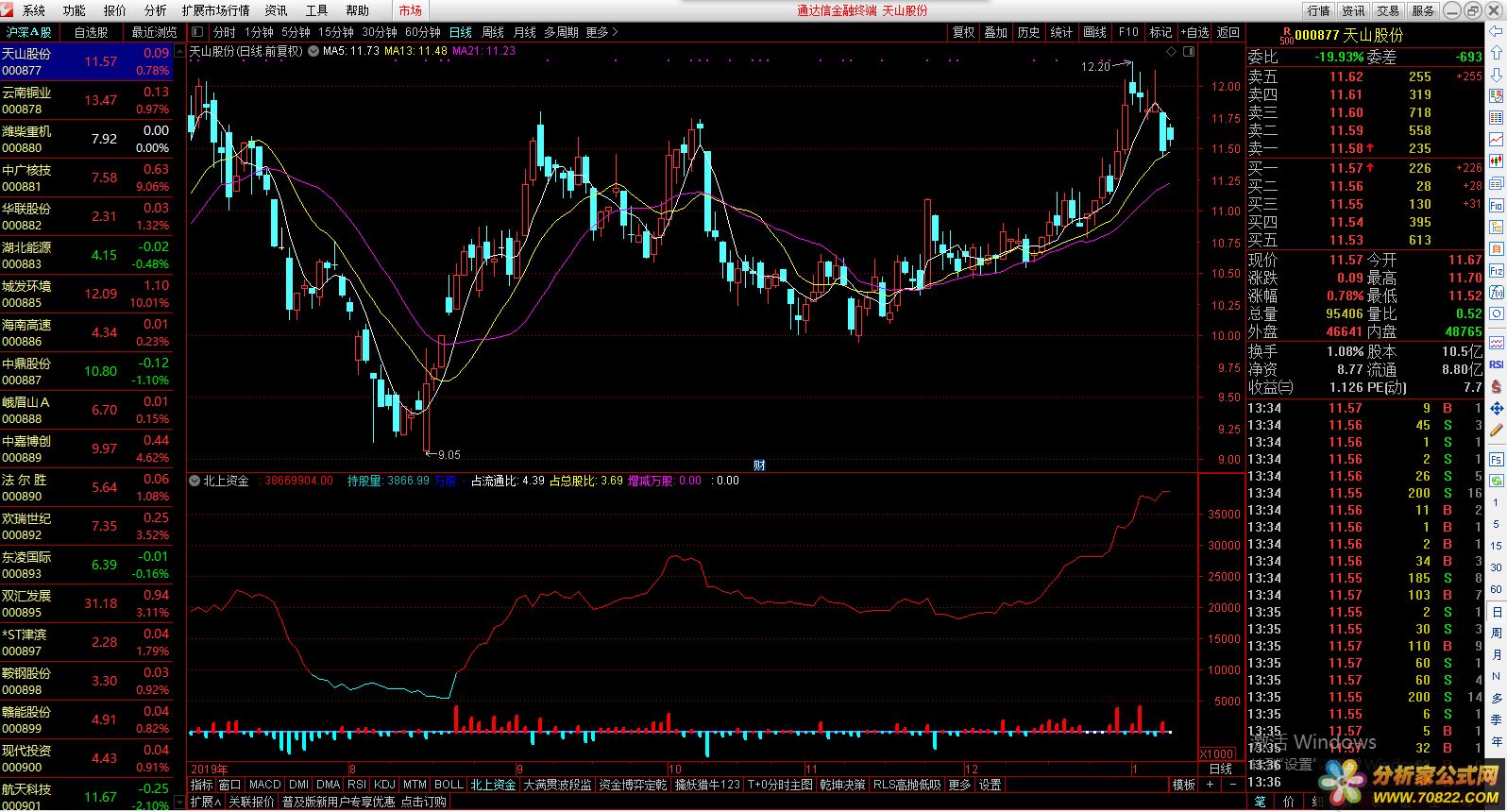
Task: Toggle the 复权 price adjustment button
Action: [x=963, y=32]
